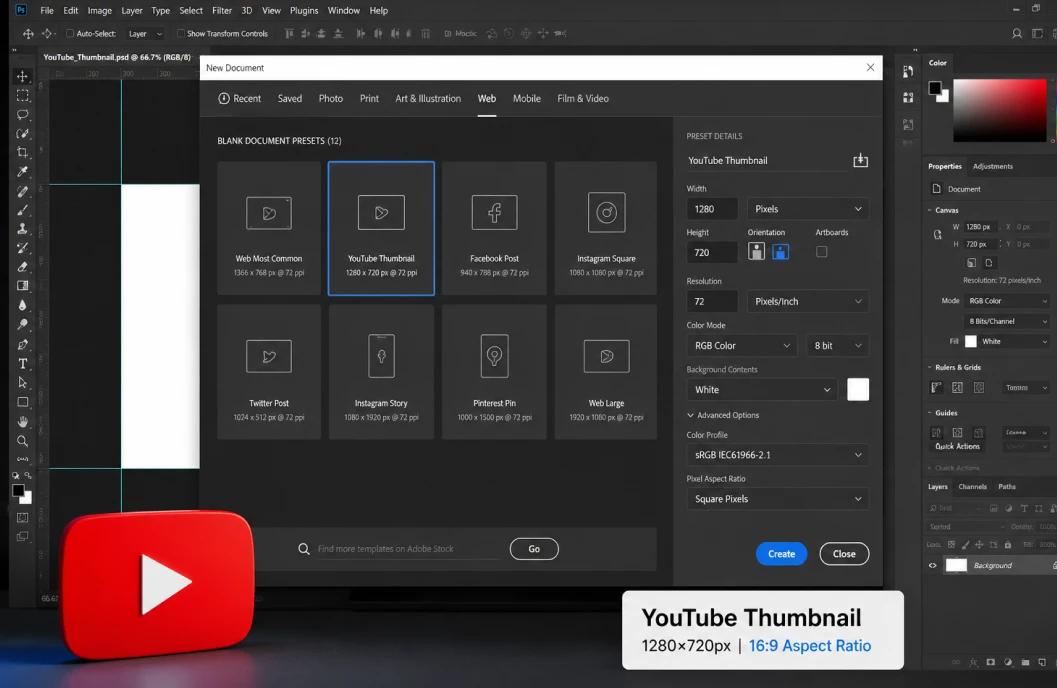Select the Eraser tool
The width and height of the screenshot is (1057, 688).
point(22,267)
